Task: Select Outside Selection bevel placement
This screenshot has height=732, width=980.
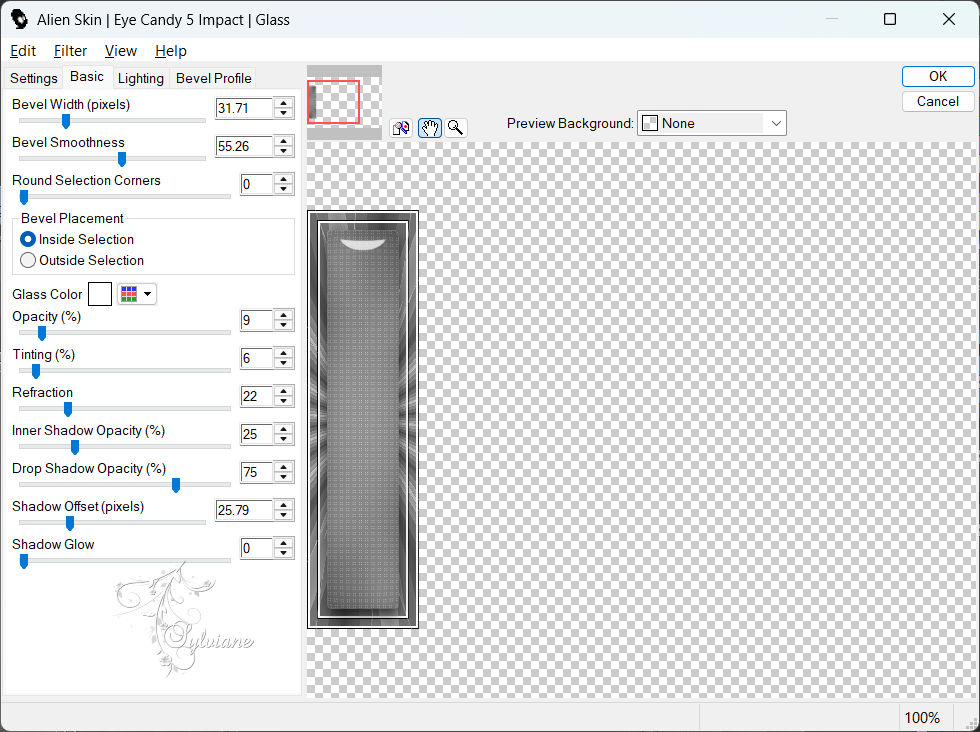Action: pos(82,260)
